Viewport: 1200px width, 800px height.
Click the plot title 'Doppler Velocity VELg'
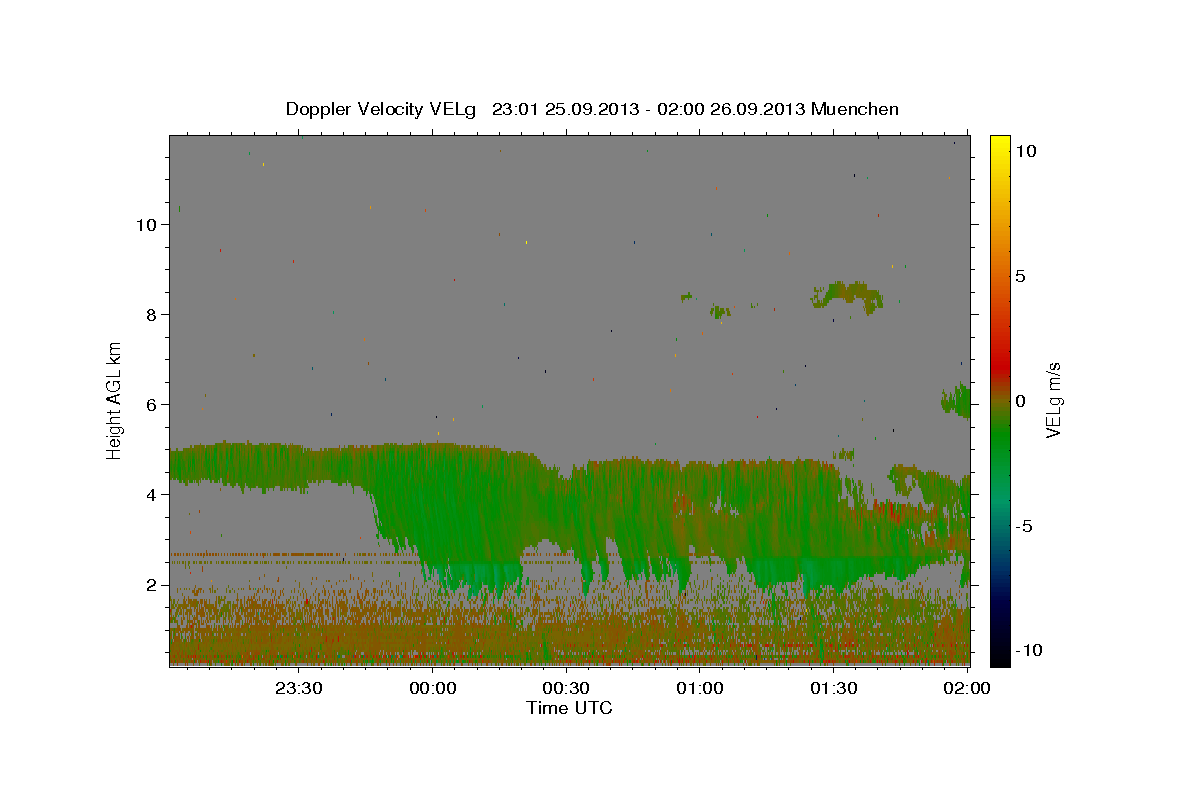click(381, 109)
